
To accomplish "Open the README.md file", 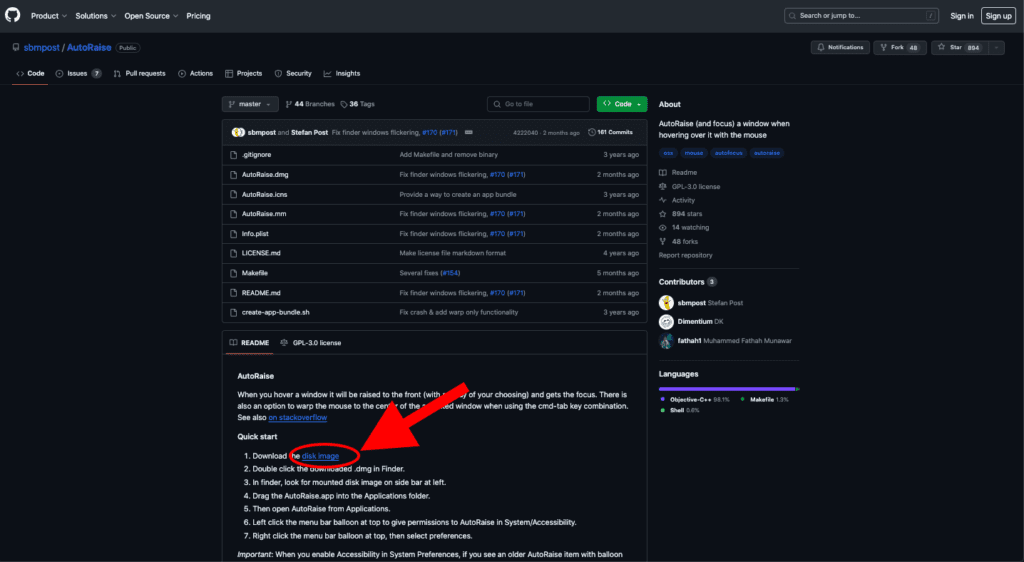I will [261, 293].
